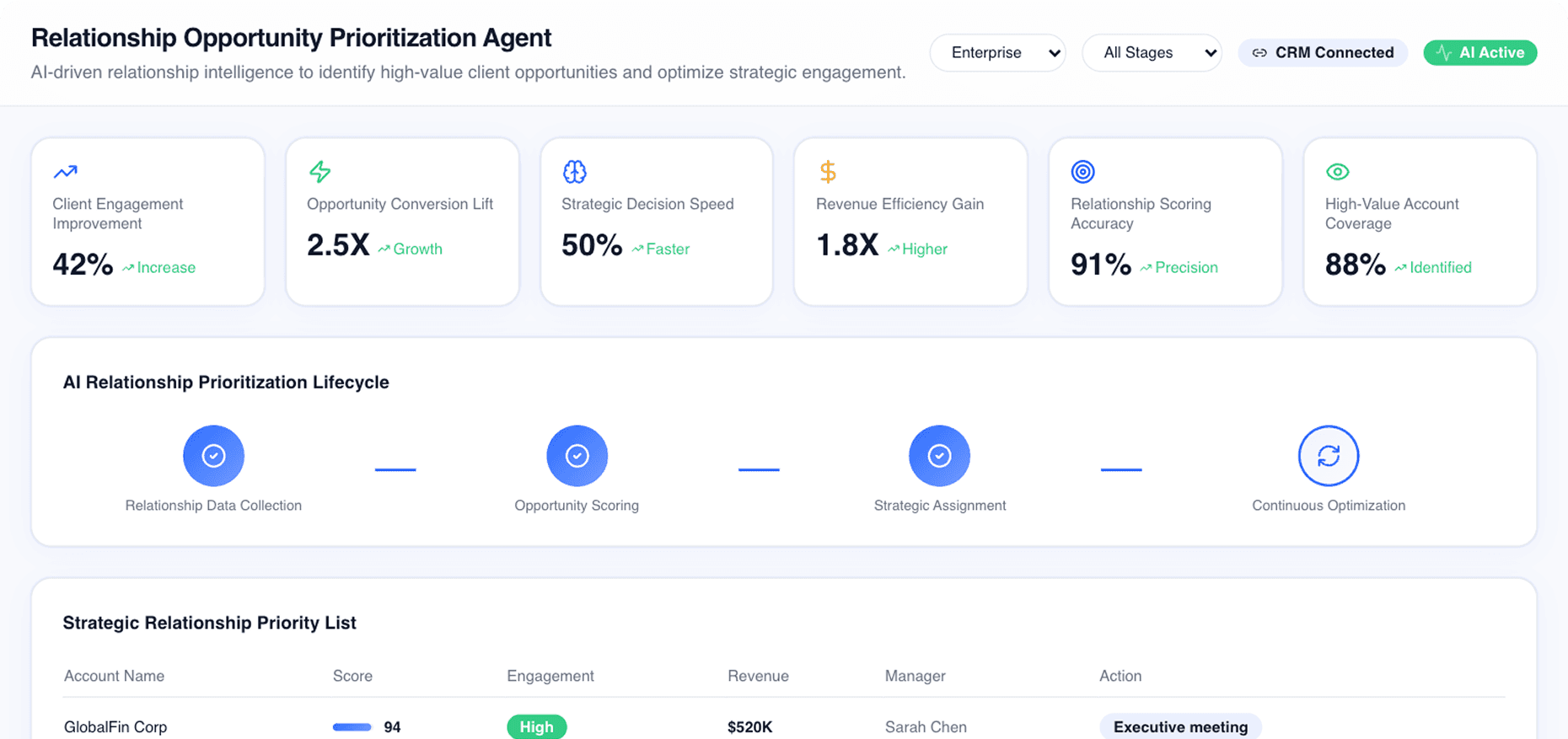1568x739 pixels.
Task: Click the 1.8X revenue efficiency value
Action: pos(847,245)
